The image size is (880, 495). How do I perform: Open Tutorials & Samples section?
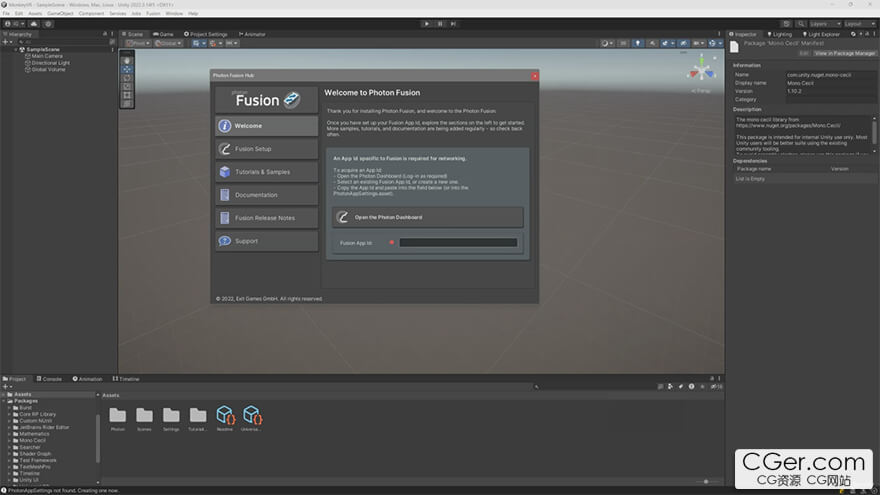(266, 172)
